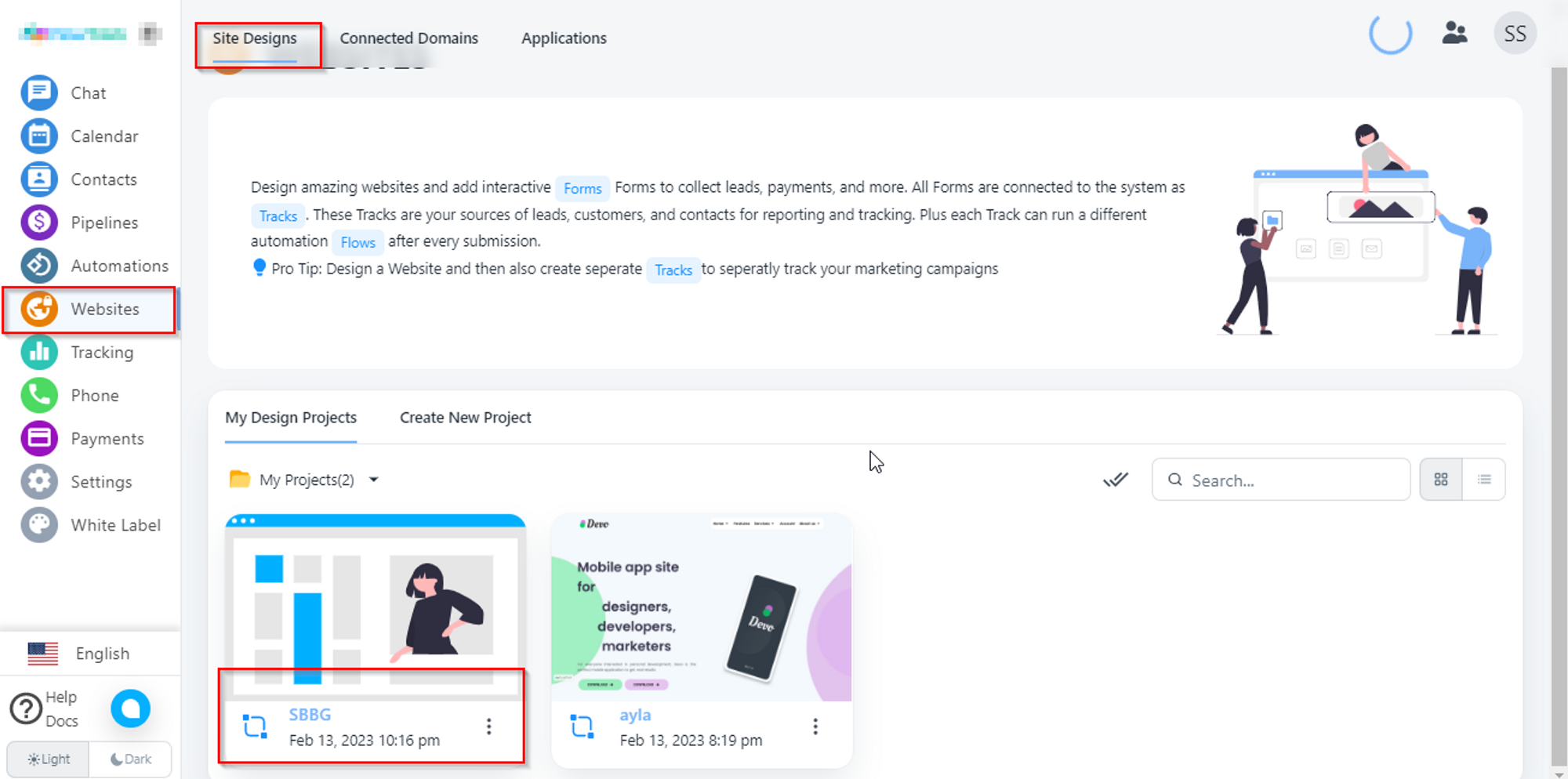Screen dimensions: 1568x779
Task: Click the Flows link in description
Action: tap(358, 242)
